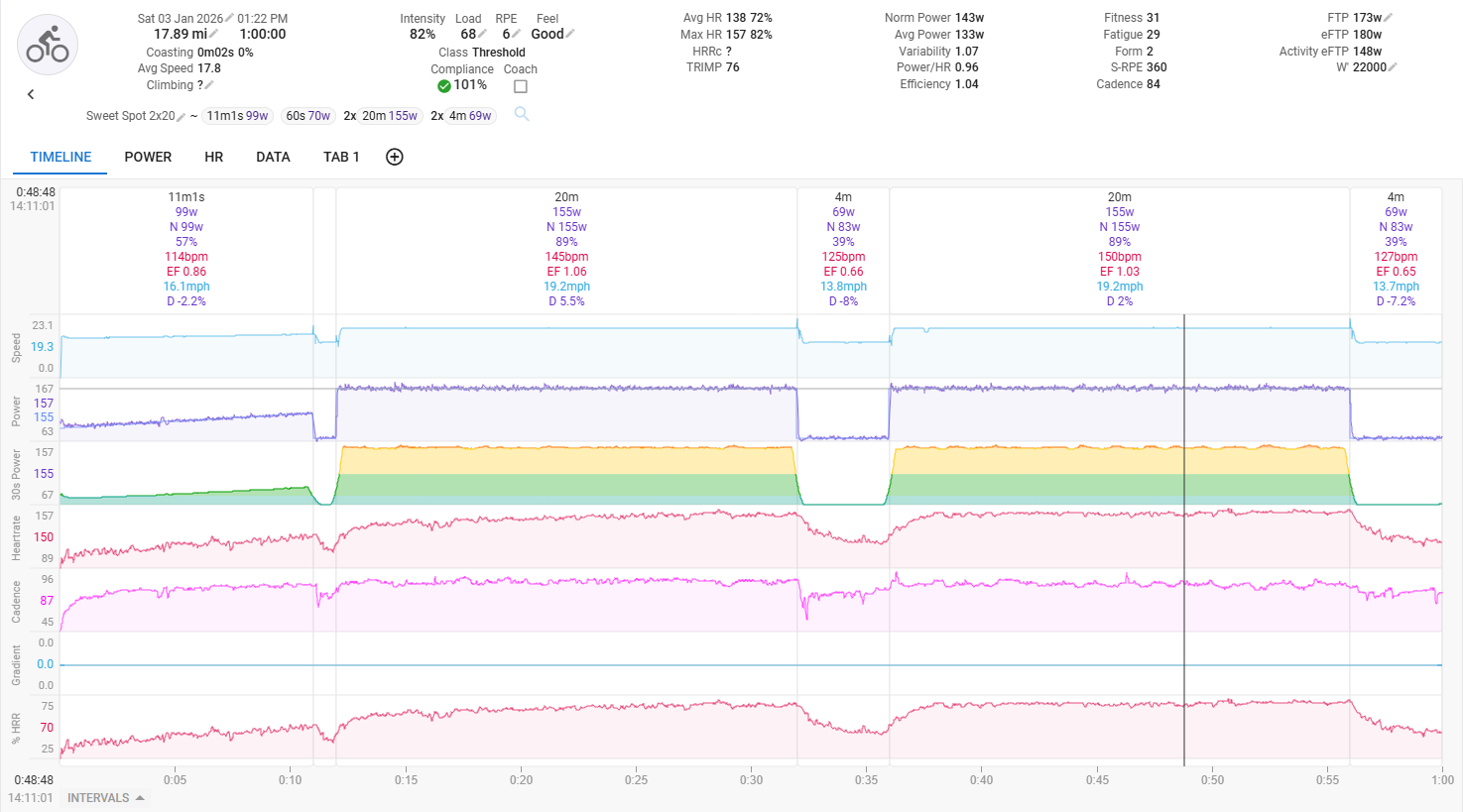The width and height of the screenshot is (1463, 812).
Task: Click the magnifier icon after the workout steps
Action: click(x=522, y=115)
